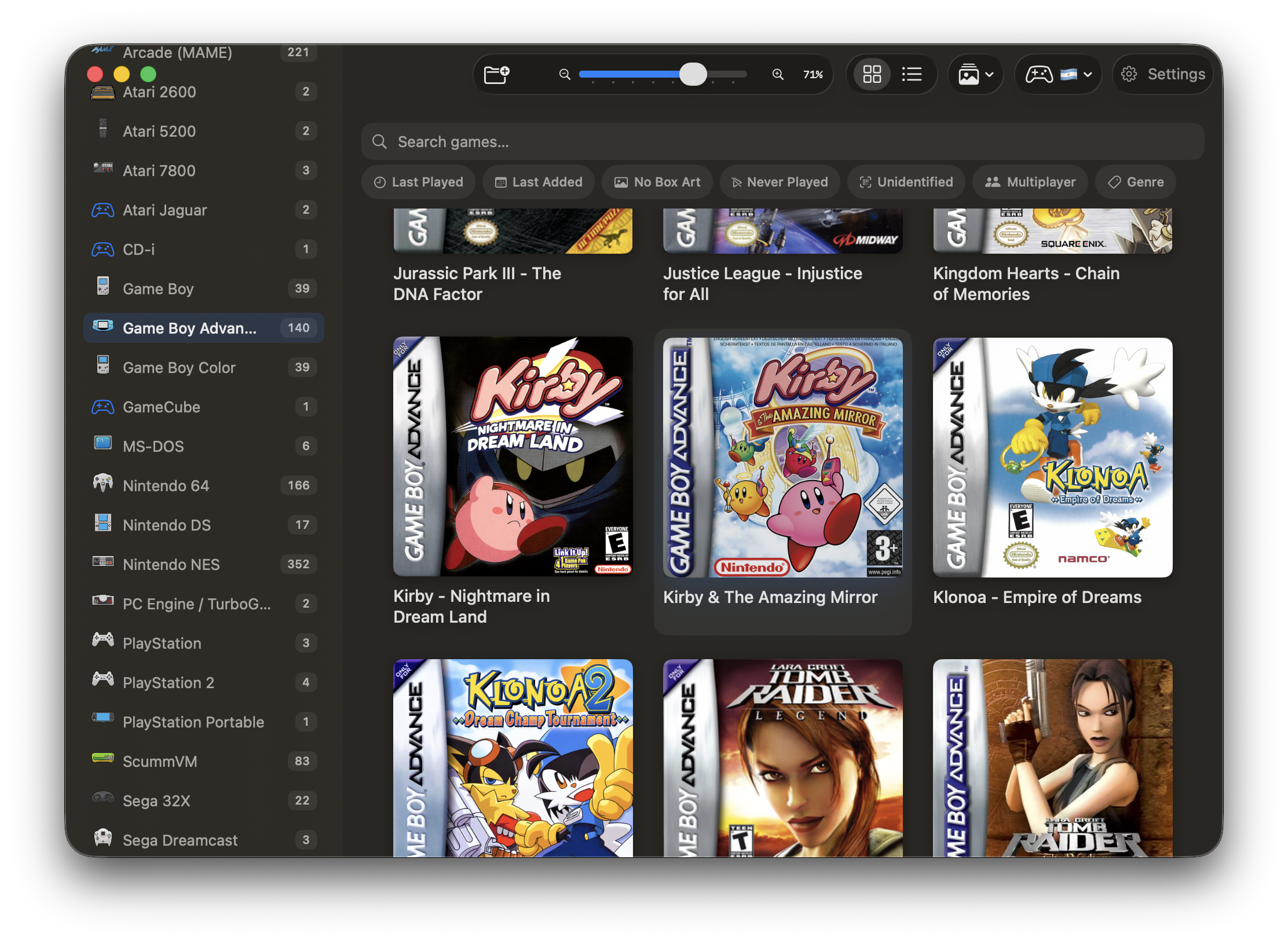Image resolution: width=1288 pixels, height=943 pixels.
Task: Click the title Kirby & The Amazing Mirror
Action: click(x=770, y=597)
